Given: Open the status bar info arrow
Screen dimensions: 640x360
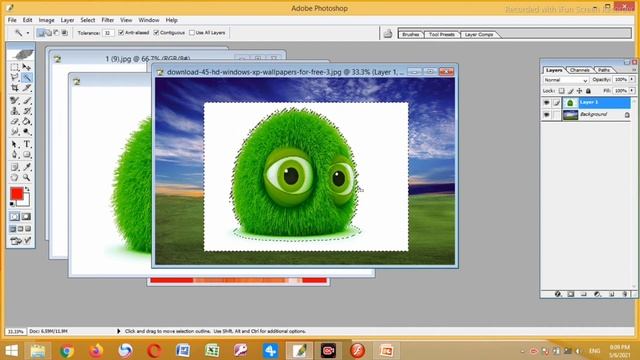Looking at the screenshot, I should pyautogui.click(x=119, y=331).
